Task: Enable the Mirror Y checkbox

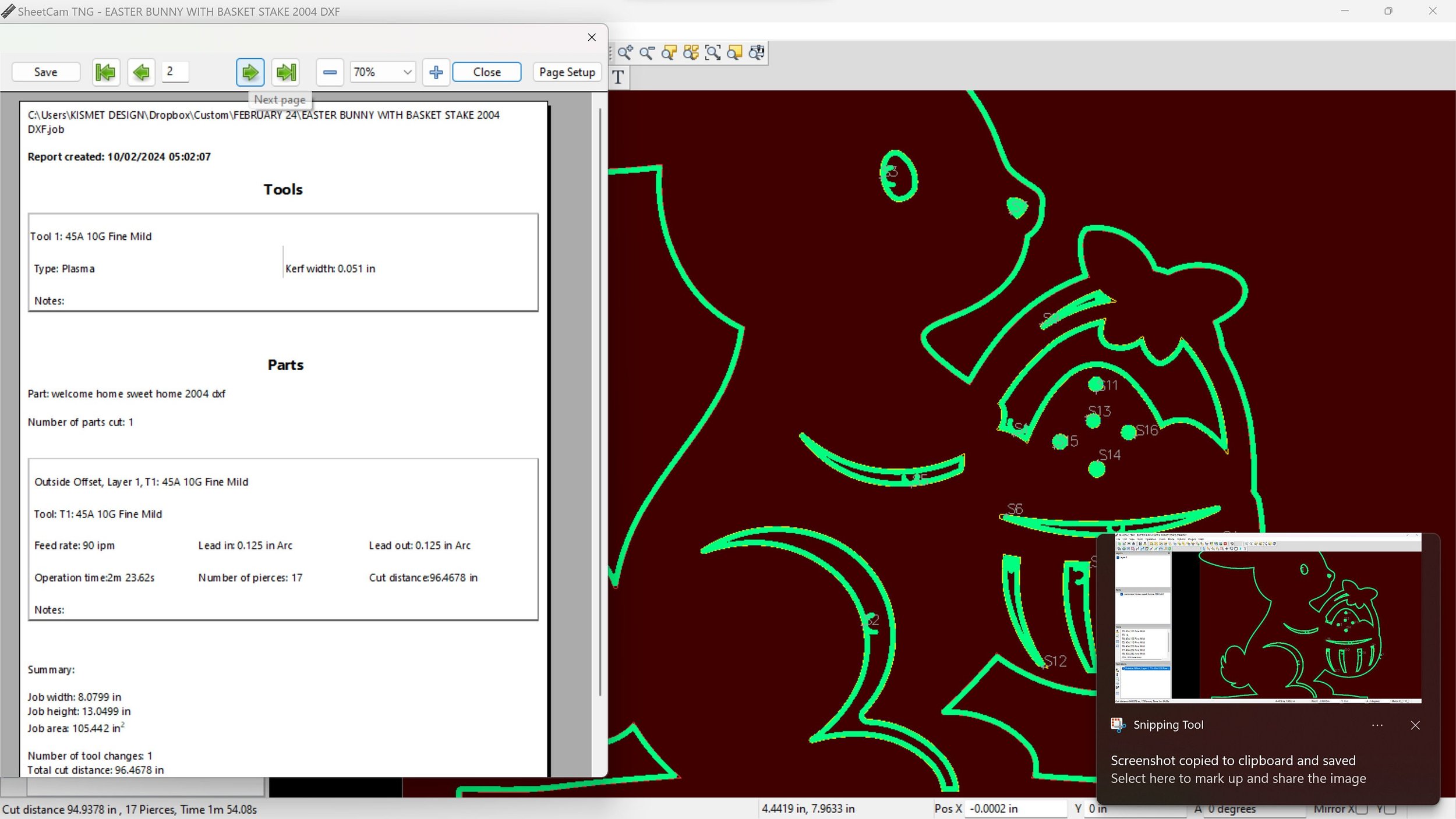Action: (x=1390, y=809)
